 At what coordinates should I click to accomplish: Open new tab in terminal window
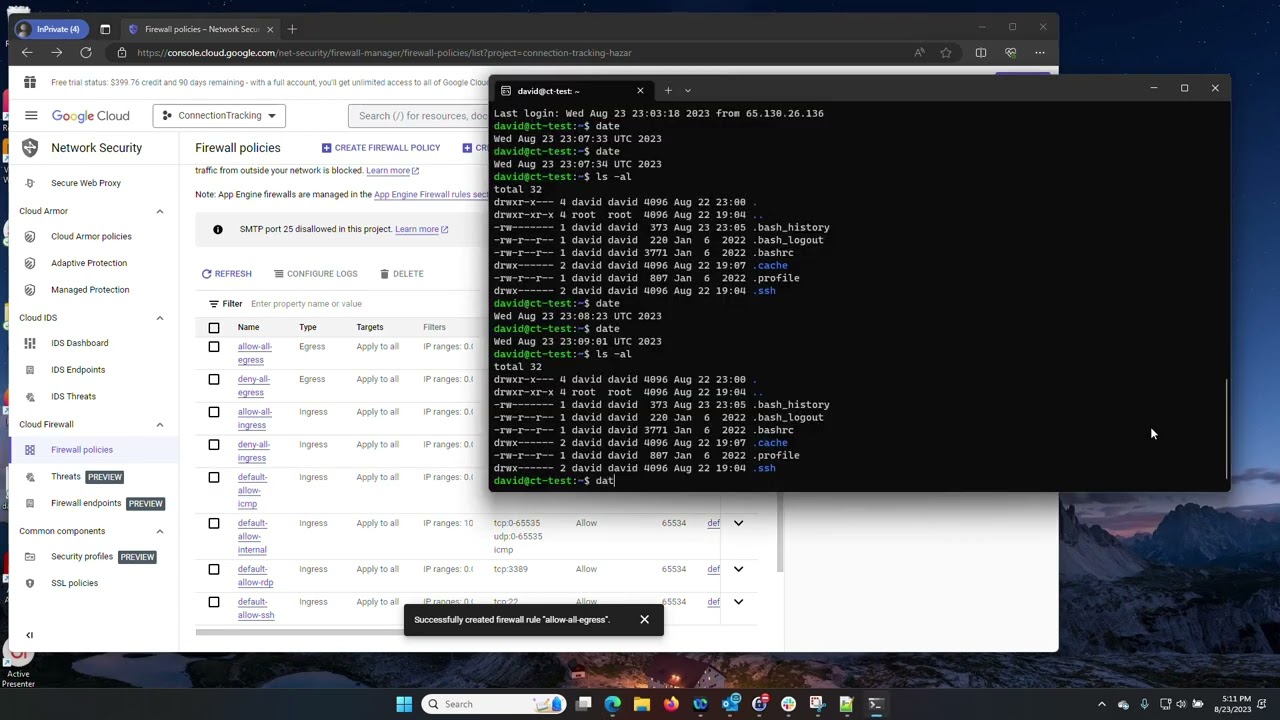668,91
